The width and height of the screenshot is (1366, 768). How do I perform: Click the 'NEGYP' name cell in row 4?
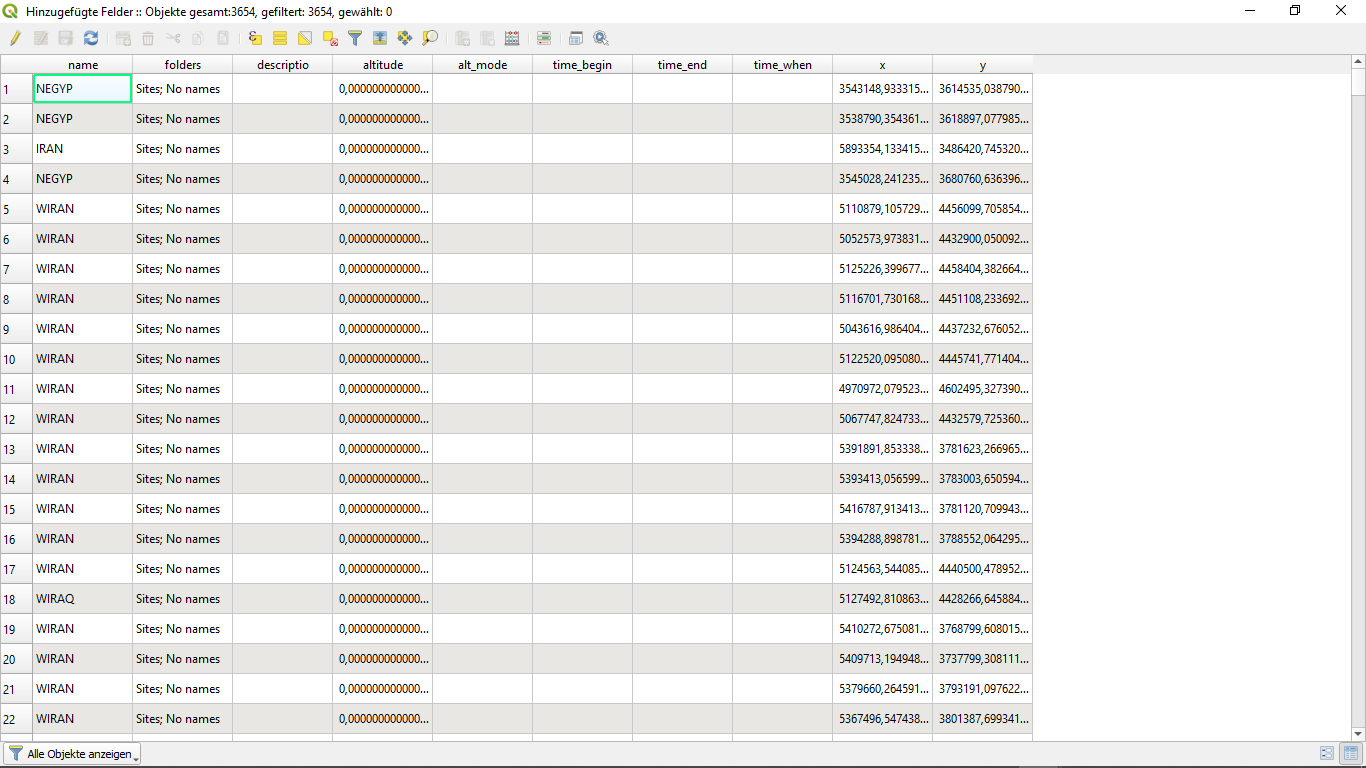pyautogui.click(x=82, y=179)
